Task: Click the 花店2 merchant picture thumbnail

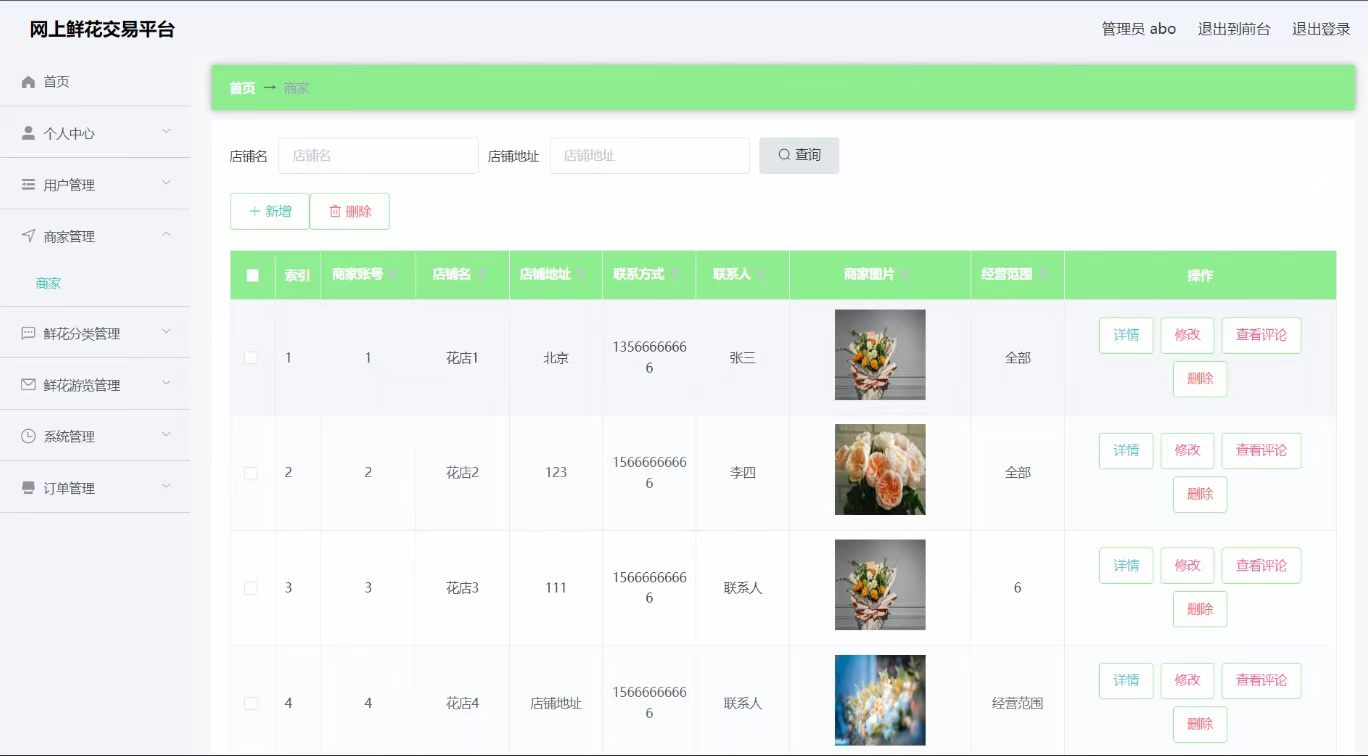Action: (880, 470)
